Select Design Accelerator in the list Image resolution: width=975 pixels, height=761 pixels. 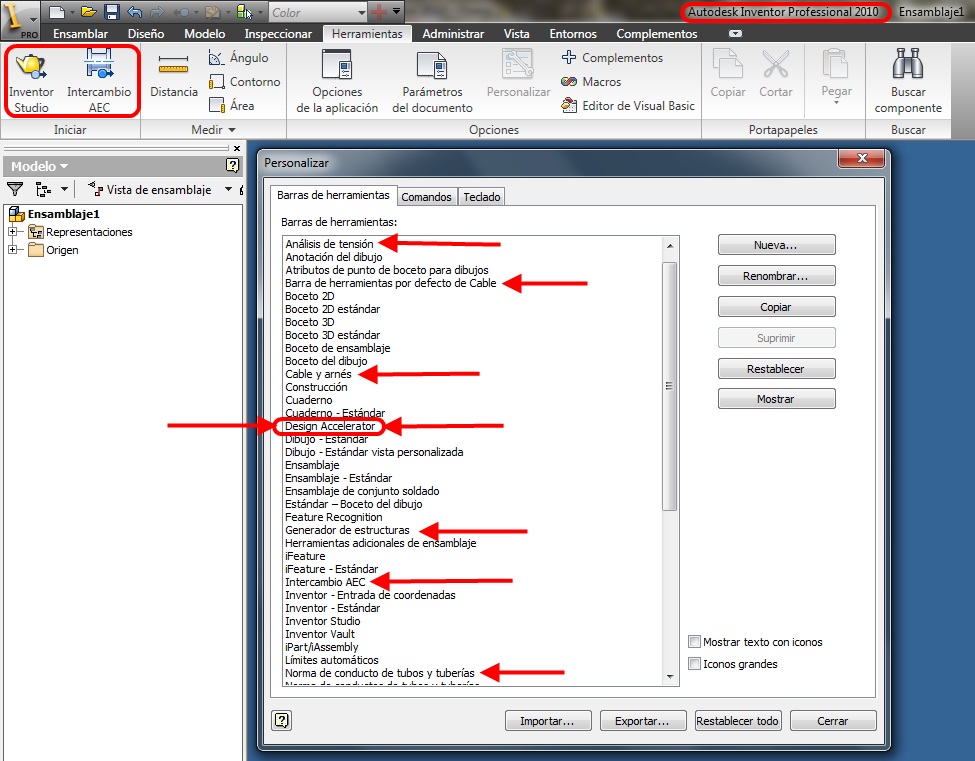[330, 426]
